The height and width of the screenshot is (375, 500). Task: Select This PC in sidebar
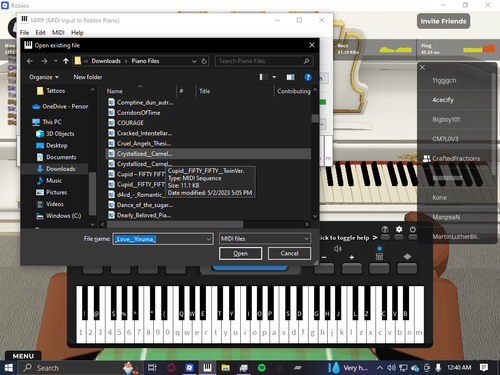pos(47,122)
